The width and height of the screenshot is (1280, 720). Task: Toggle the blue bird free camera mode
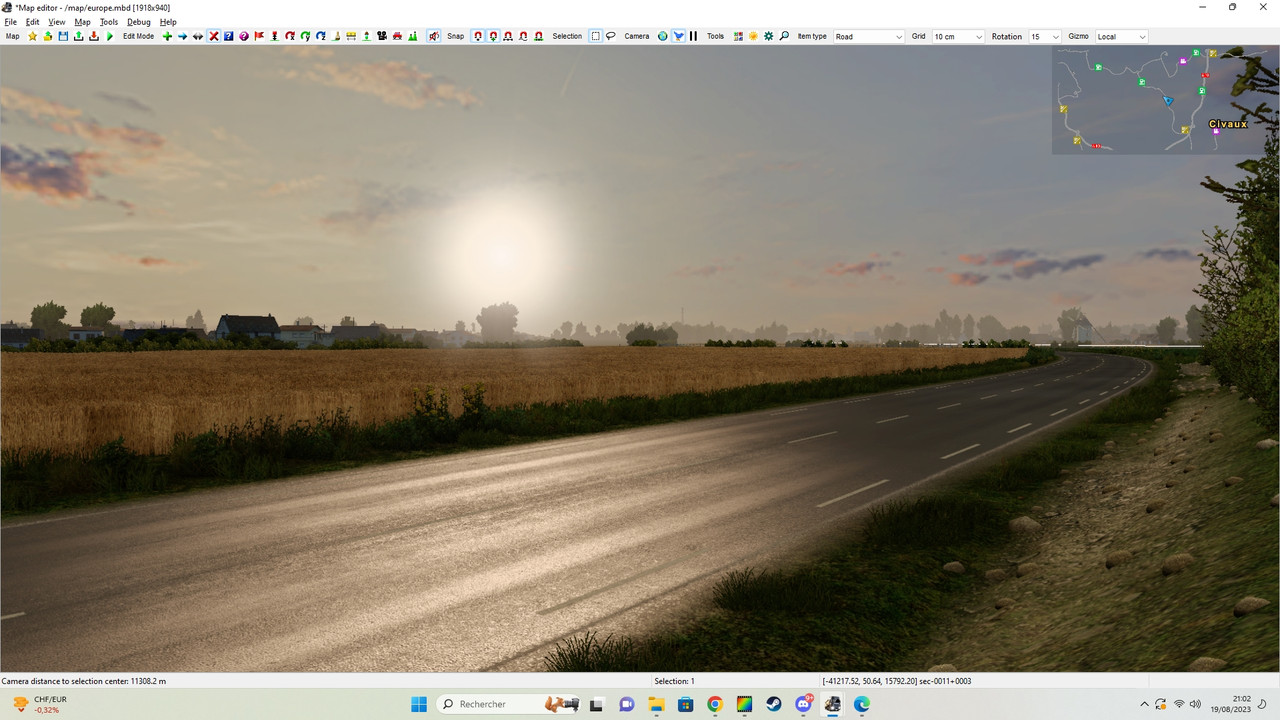pyautogui.click(x=679, y=36)
